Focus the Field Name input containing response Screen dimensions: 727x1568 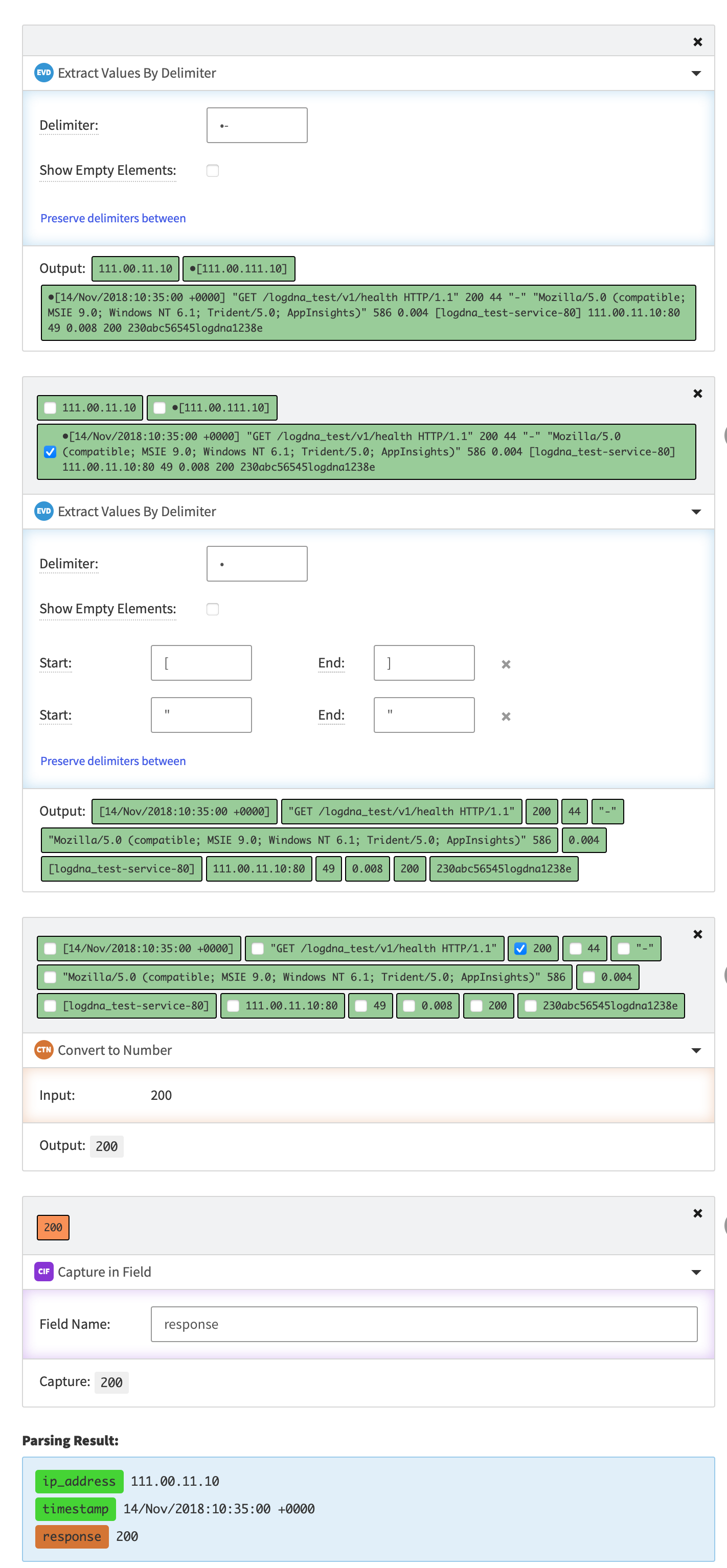424,1324
